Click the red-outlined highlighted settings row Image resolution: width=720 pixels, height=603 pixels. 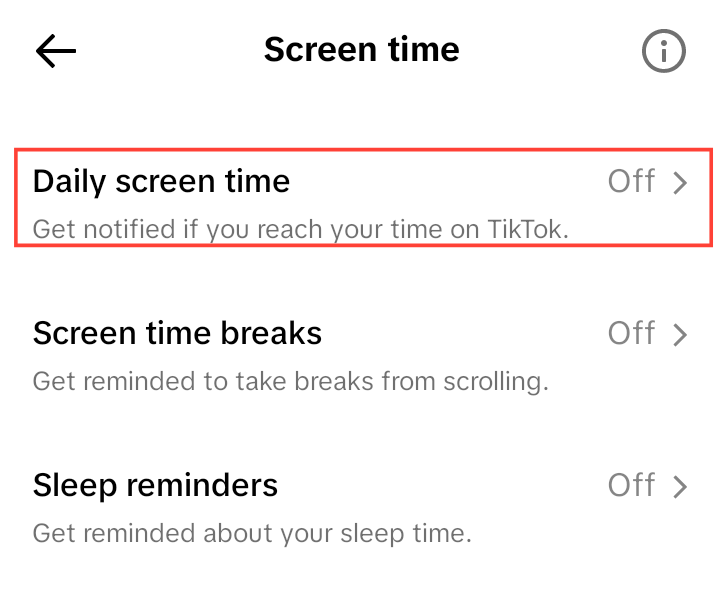362,198
